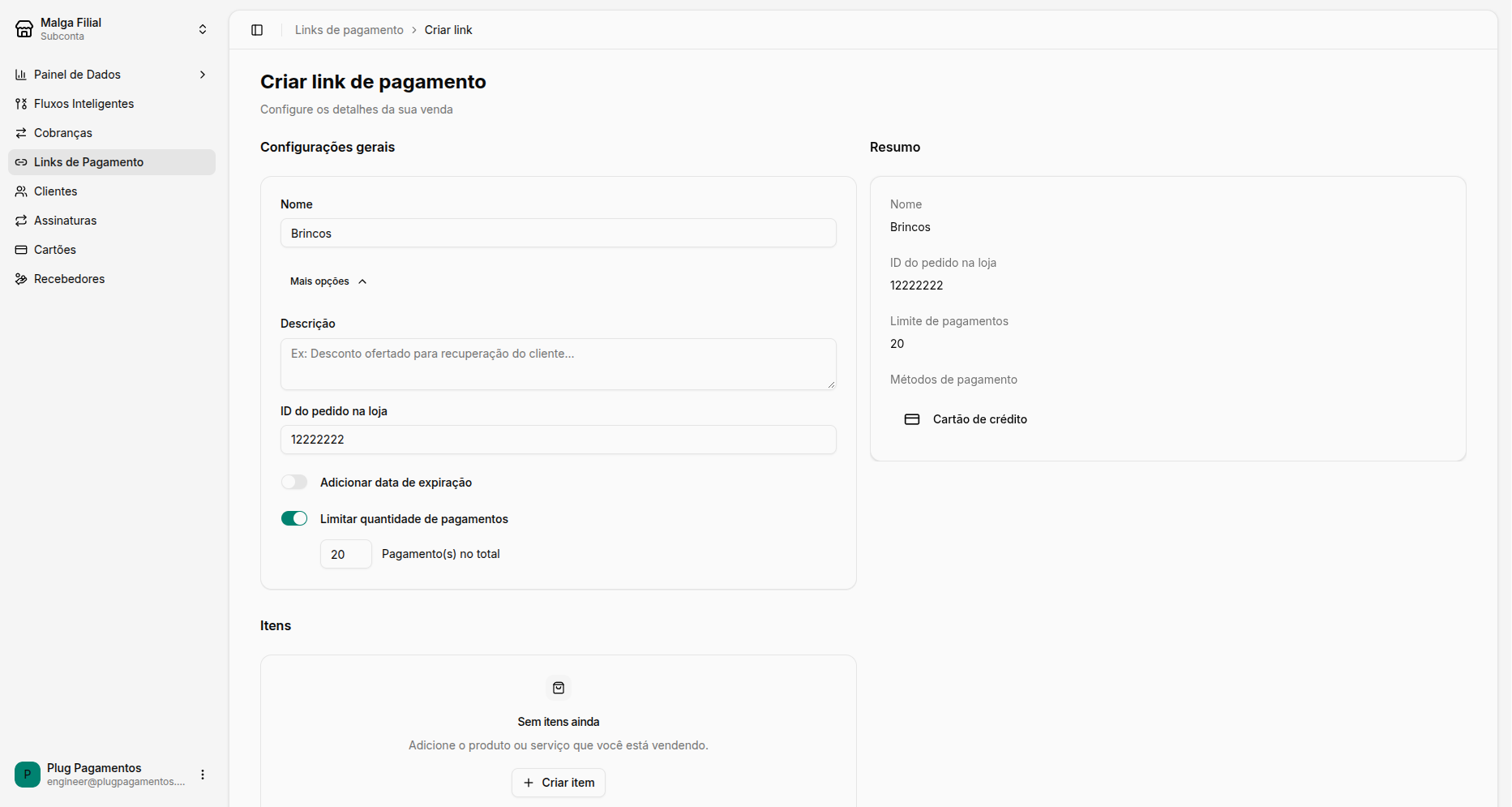This screenshot has width=1512, height=807.
Task: Click the Cartões card icon
Action: (21, 250)
